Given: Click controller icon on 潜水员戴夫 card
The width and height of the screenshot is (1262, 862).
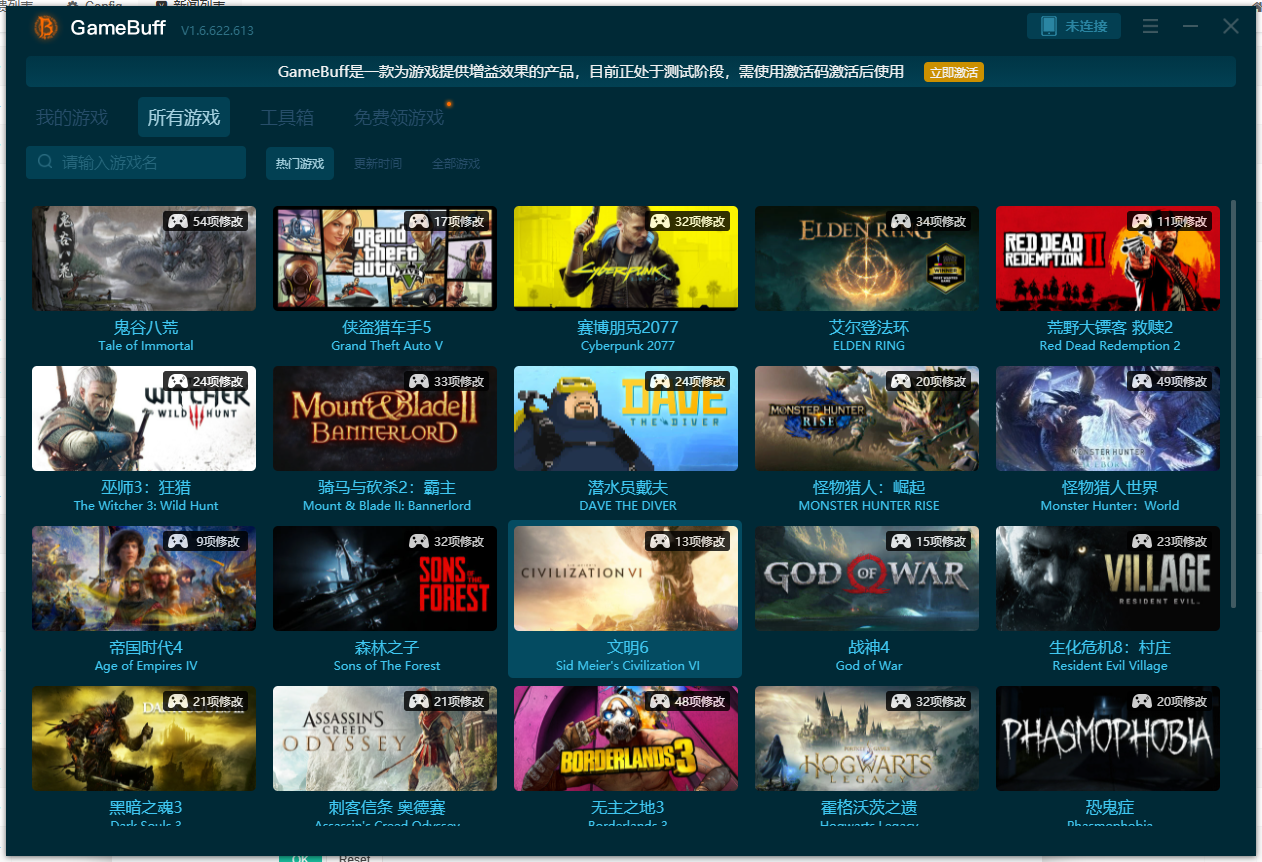Looking at the screenshot, I should tap(659, 381).
